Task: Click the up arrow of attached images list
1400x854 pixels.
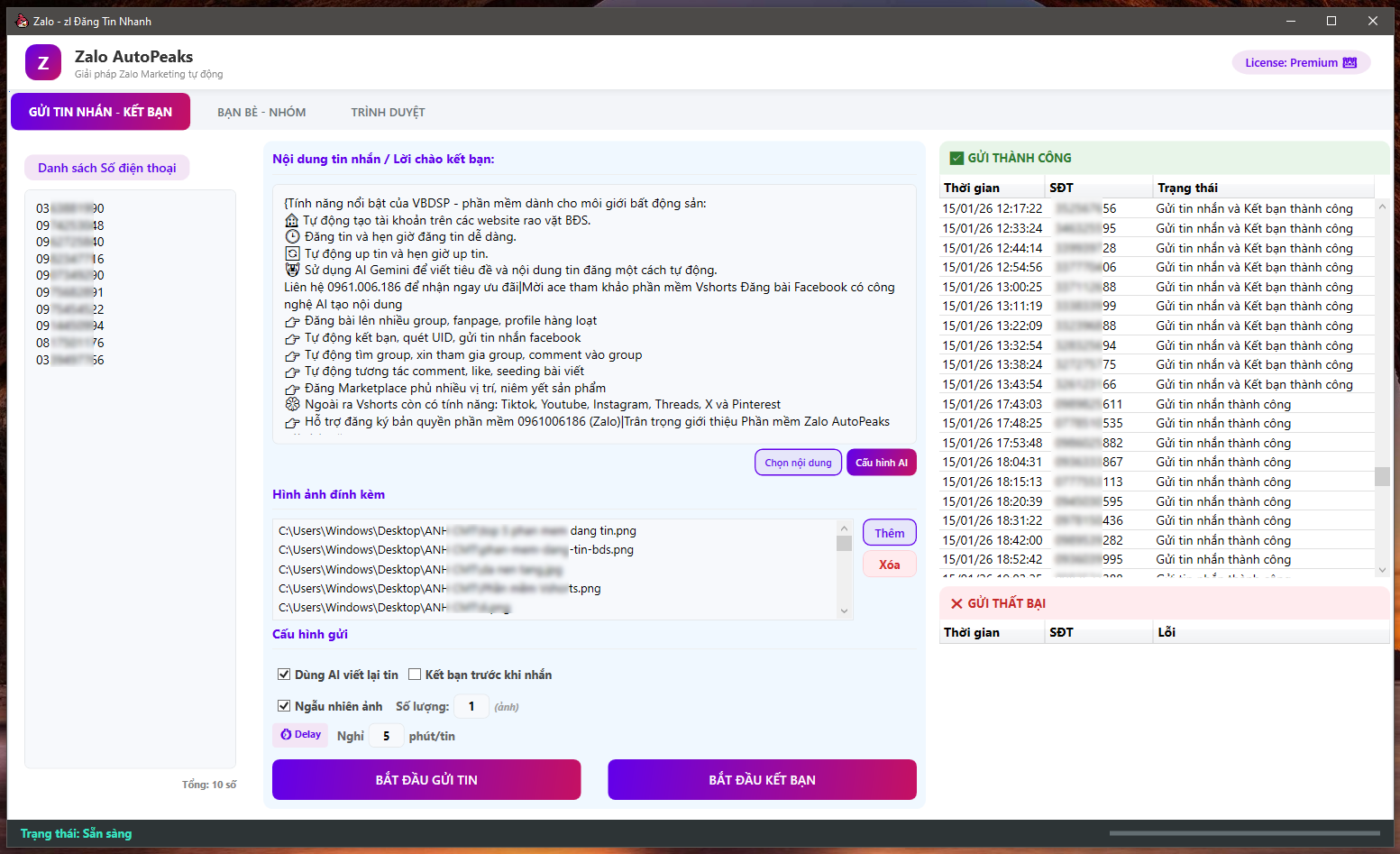Action: [844, 528]
